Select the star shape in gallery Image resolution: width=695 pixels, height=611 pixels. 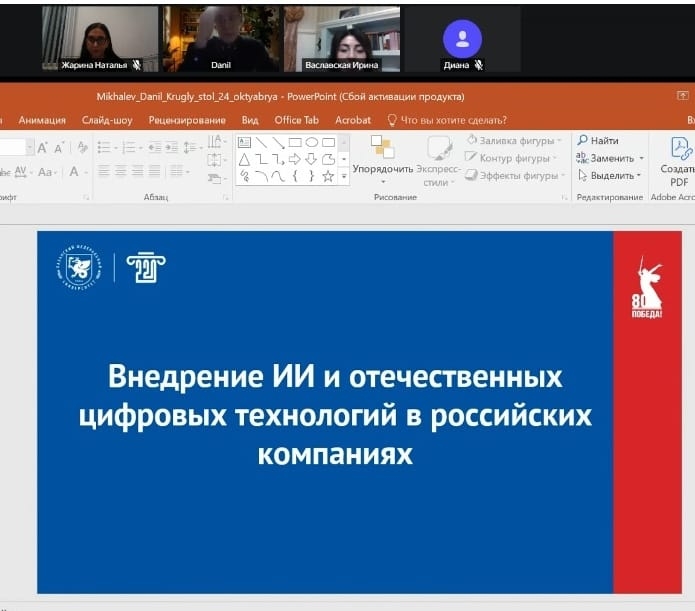[x=328, y=176]
